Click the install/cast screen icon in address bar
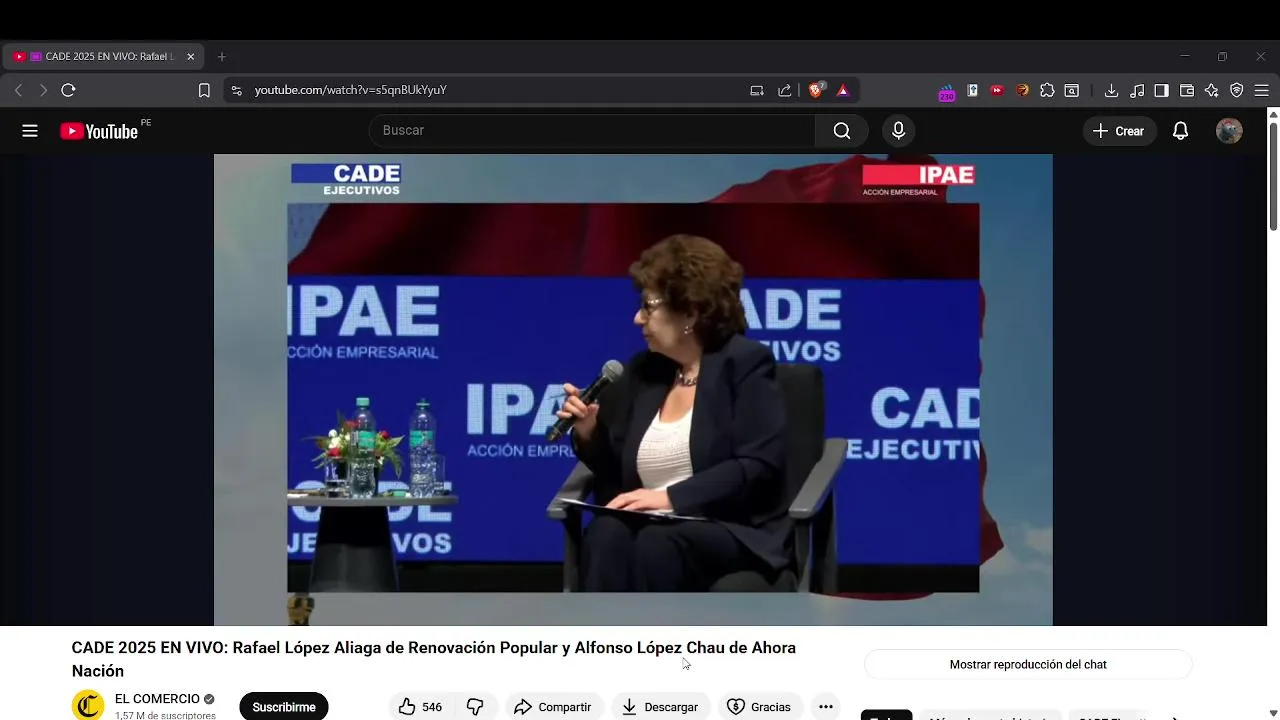 (757, 90)
